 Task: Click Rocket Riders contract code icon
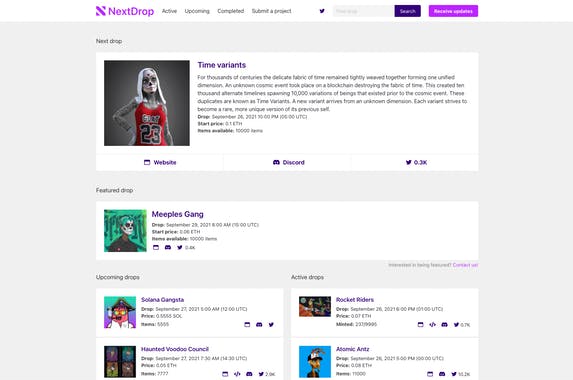(x=432, y=324)
